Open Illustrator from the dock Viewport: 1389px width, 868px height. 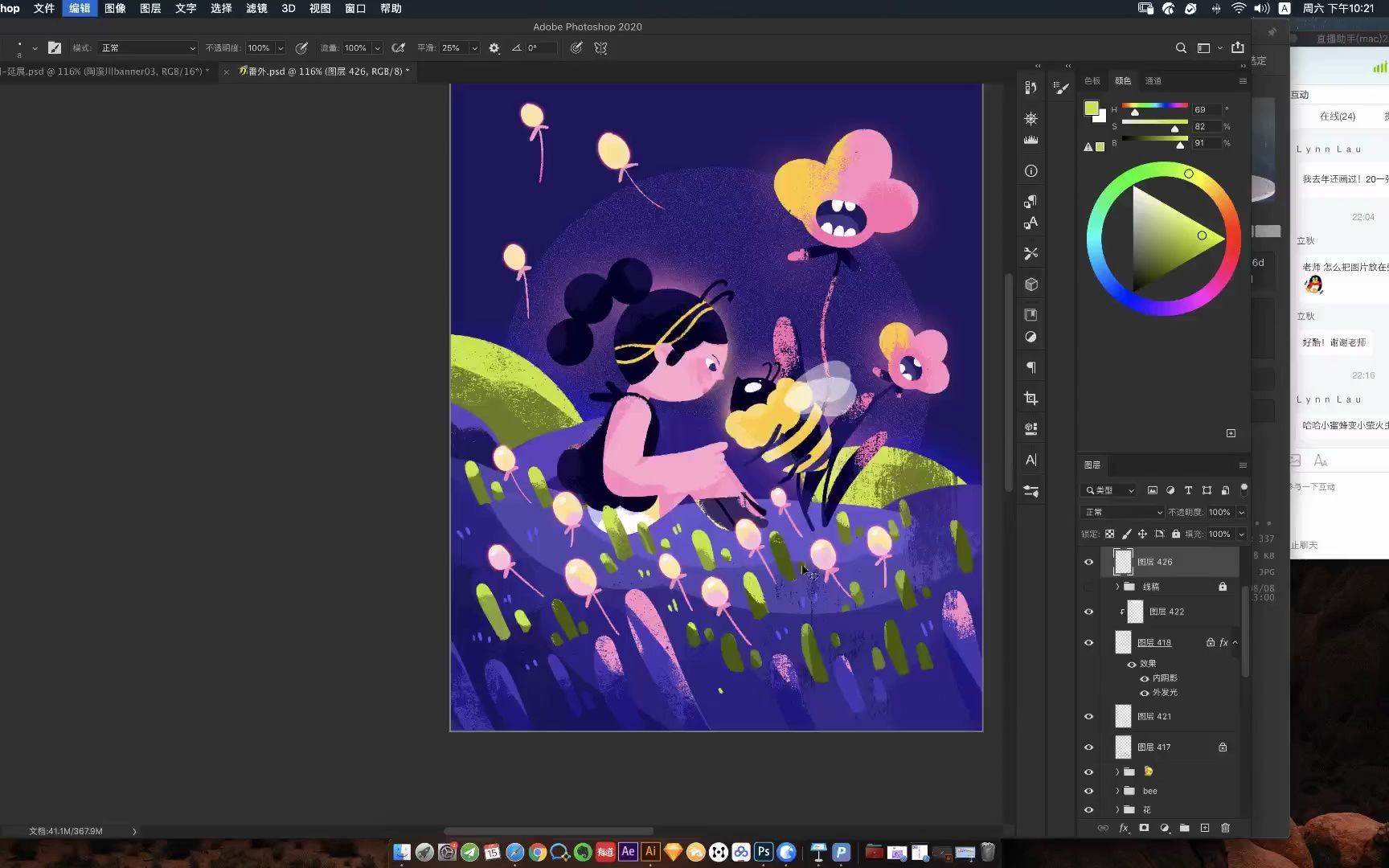651,852
